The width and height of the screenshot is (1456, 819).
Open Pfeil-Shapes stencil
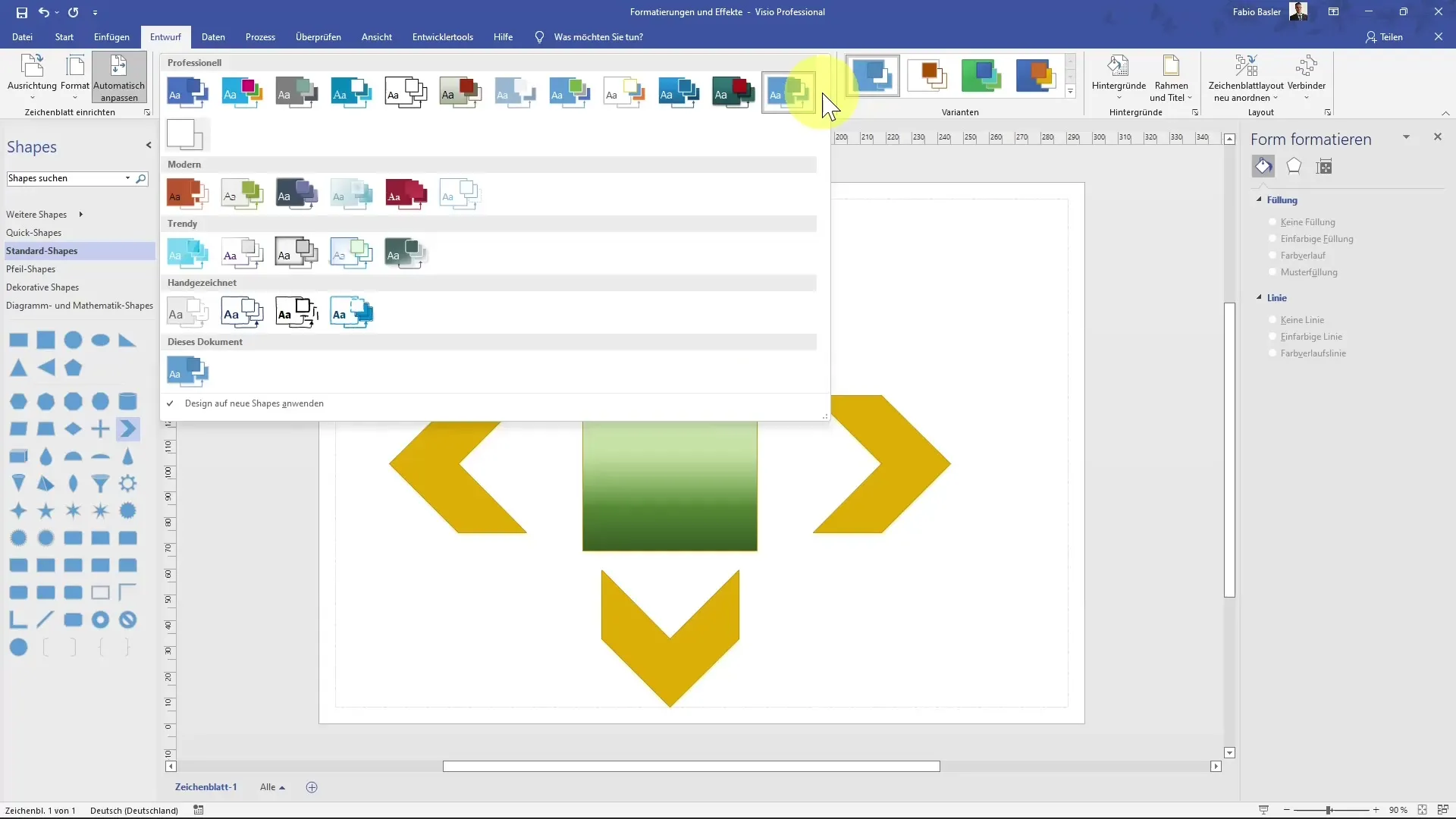click(x=30, y=269)
